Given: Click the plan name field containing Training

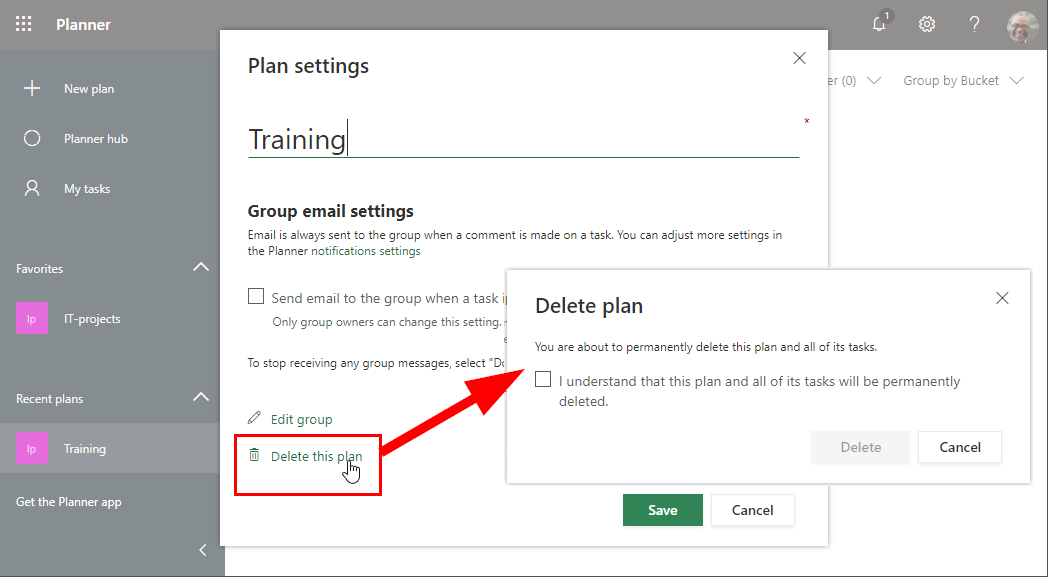Looking at the screenshot, I should click(523, 139).
